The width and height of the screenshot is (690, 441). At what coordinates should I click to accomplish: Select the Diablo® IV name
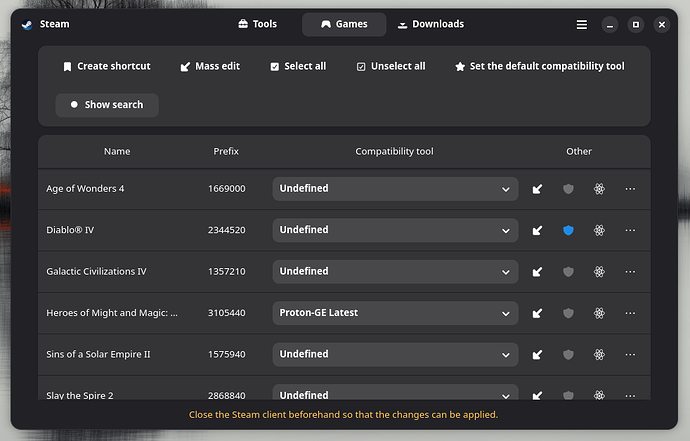(70, 230)
